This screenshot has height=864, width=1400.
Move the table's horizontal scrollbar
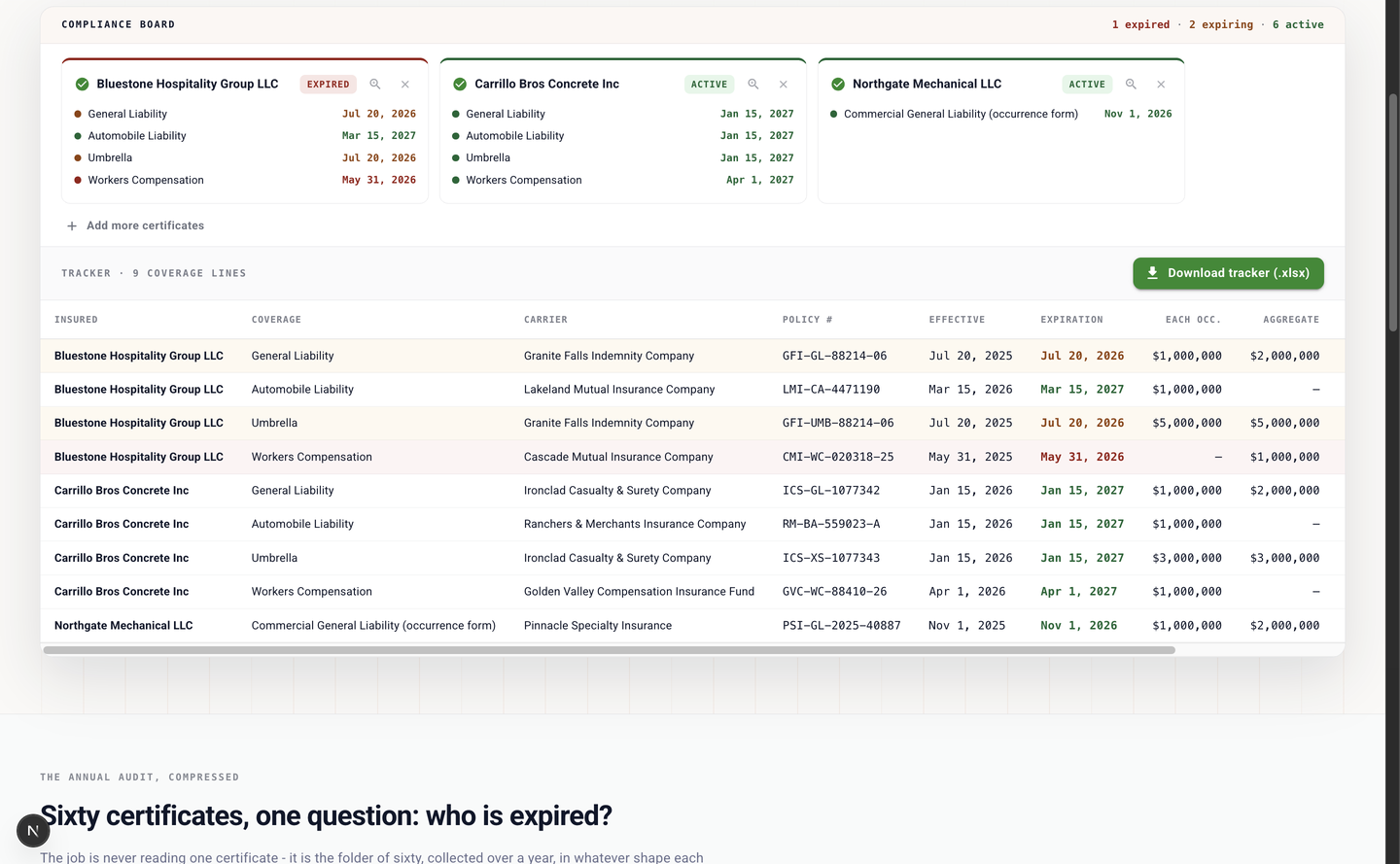point(610,650)
